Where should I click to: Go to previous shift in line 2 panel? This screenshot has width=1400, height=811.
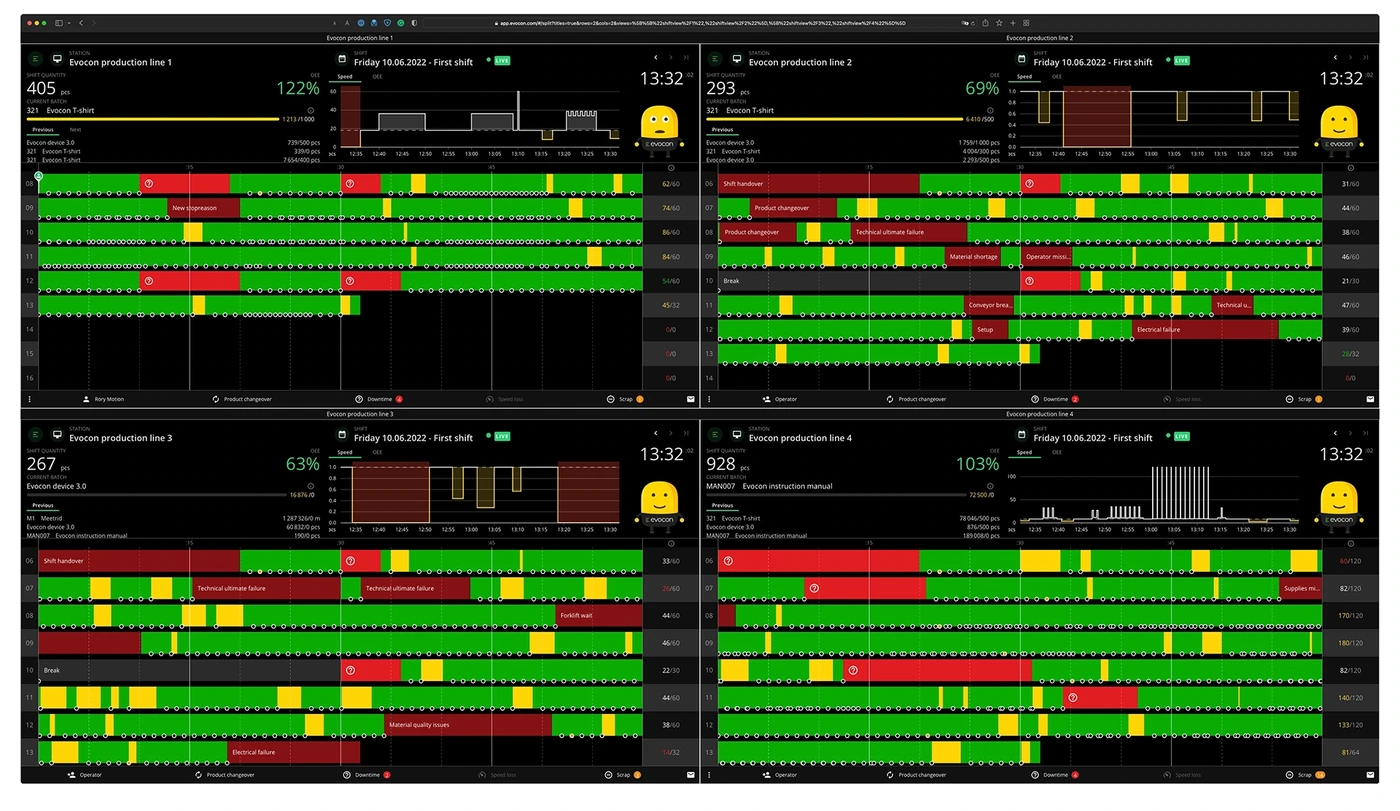[x=1336, y=57]
